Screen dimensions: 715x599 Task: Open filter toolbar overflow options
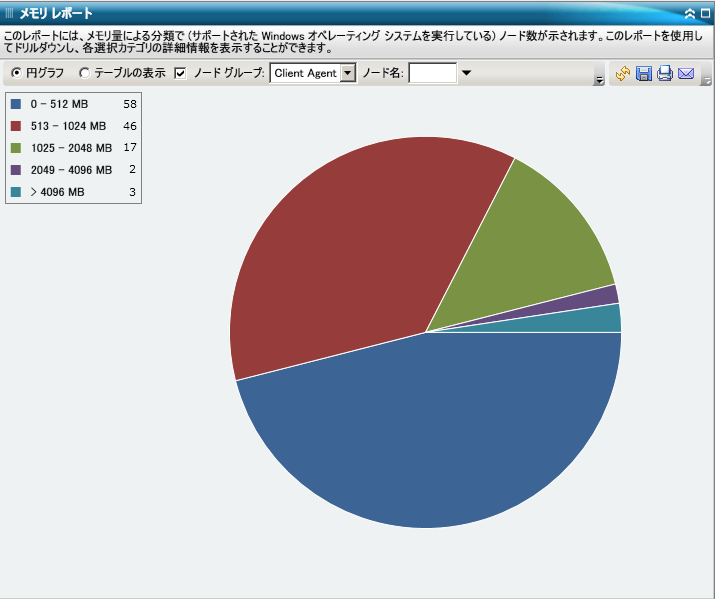click(x=598, y=80)
